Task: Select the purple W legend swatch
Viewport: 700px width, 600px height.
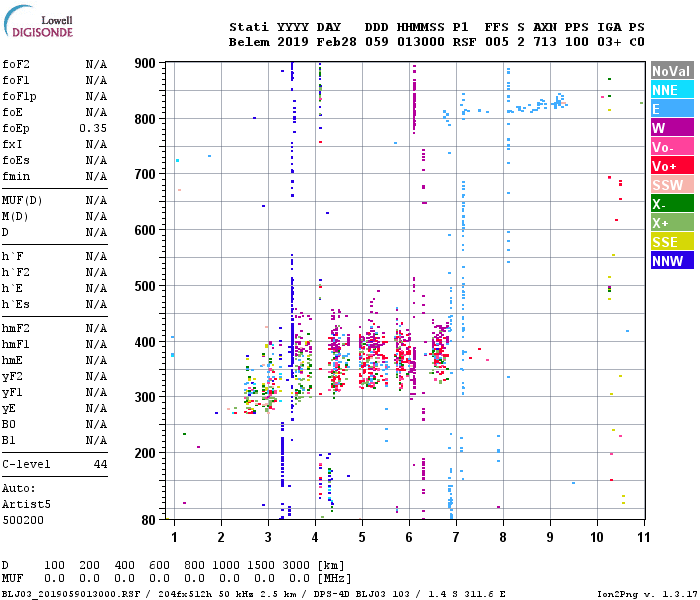Action: [672, 128]
